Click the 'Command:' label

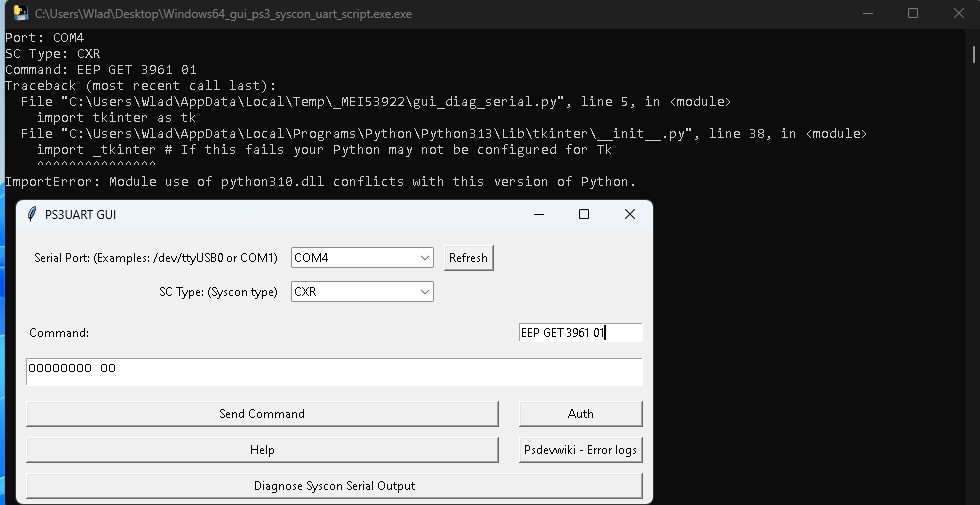pos(59,332)
